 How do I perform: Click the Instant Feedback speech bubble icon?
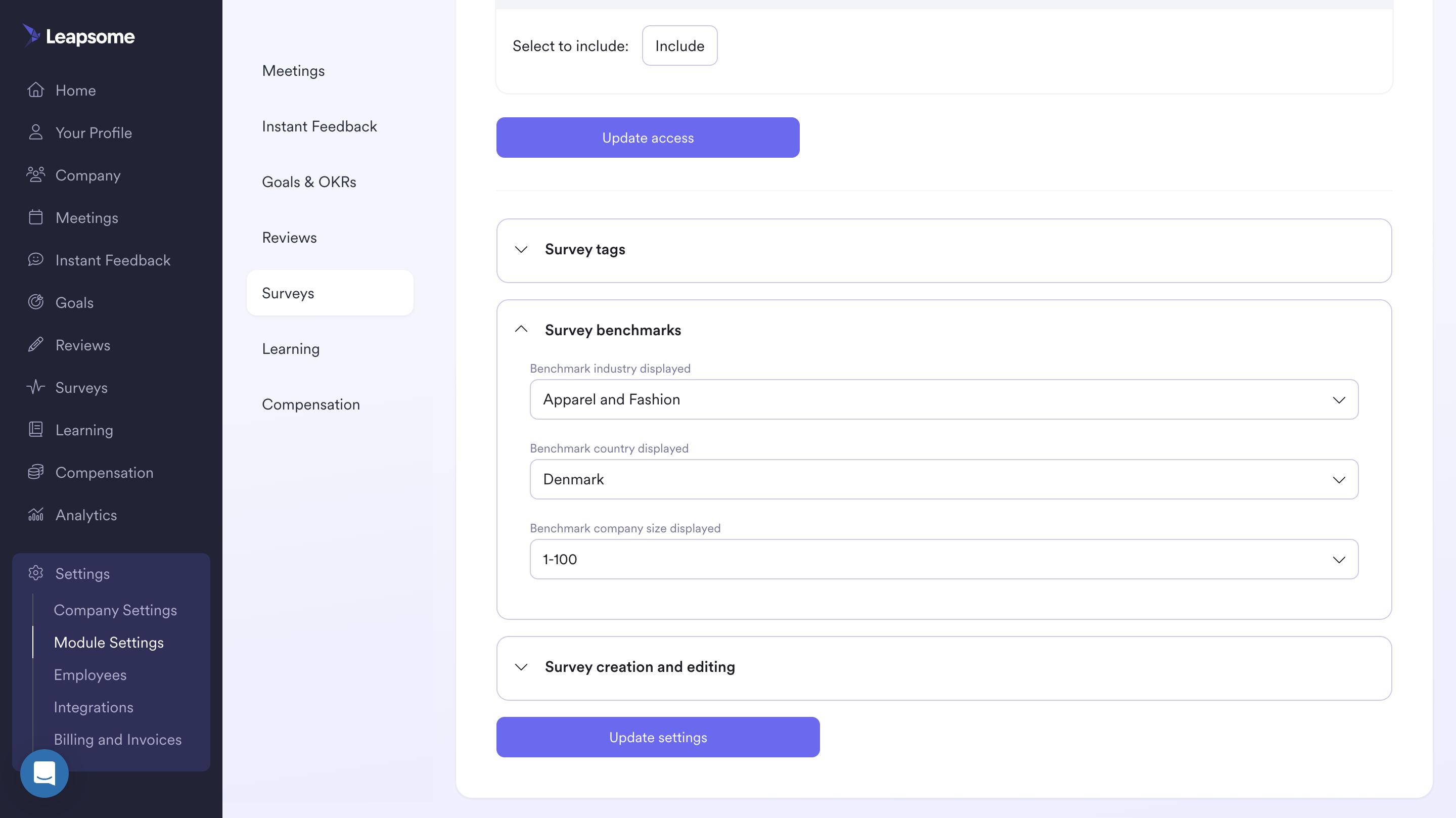(x=35, y=259)
